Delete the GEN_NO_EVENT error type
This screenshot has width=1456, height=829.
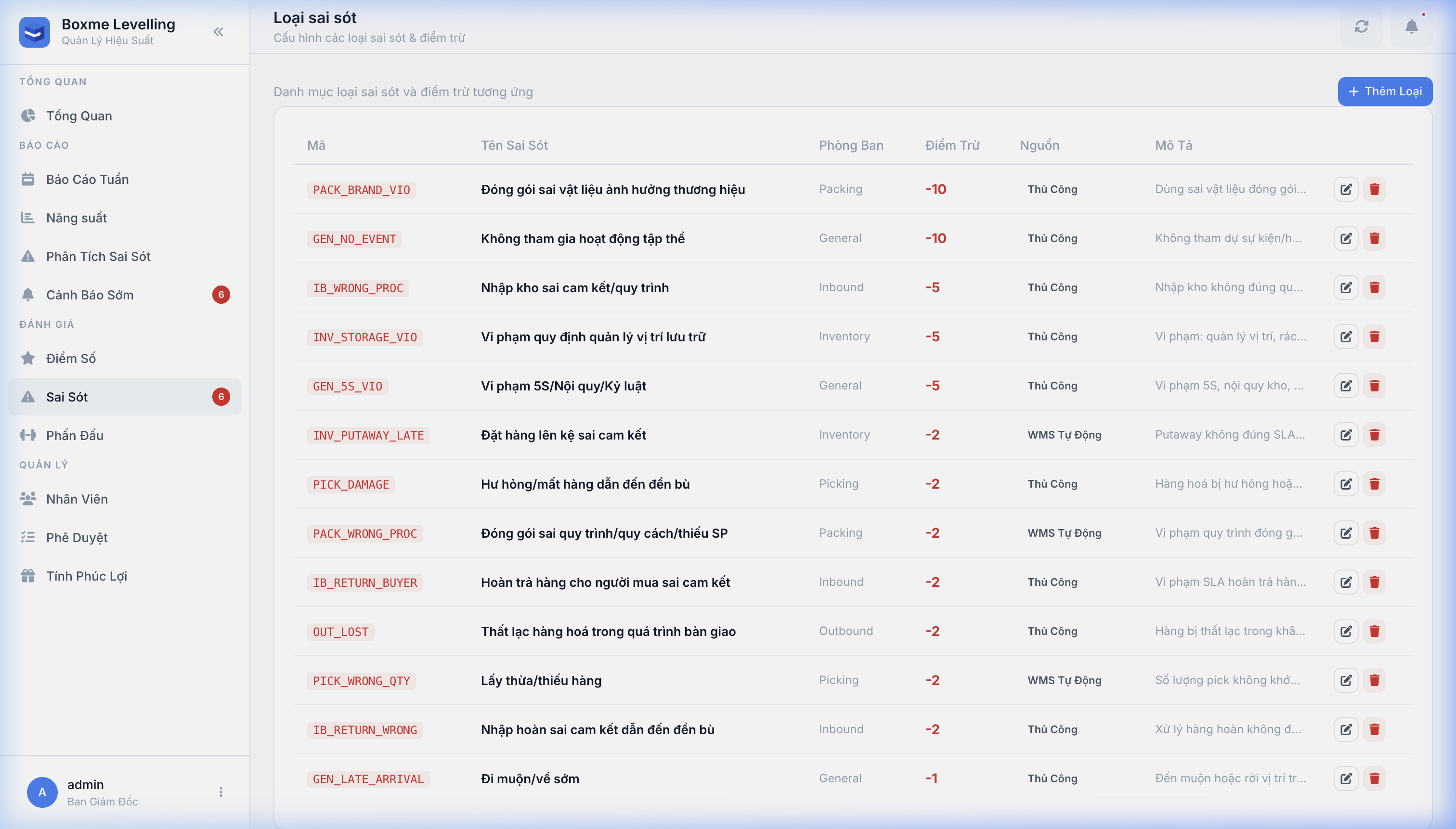click(1374, 239)
